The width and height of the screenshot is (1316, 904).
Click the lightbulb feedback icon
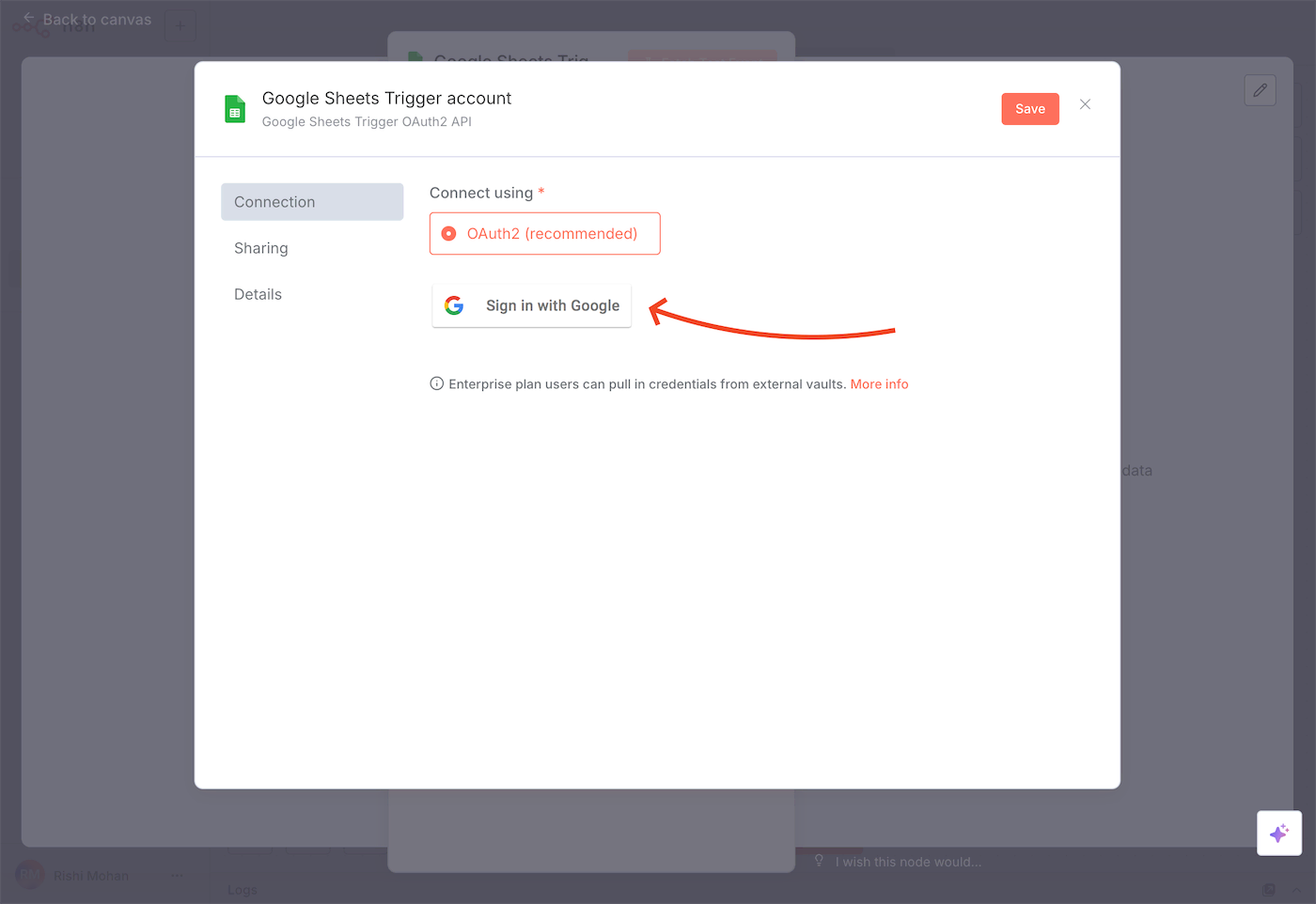819,861
